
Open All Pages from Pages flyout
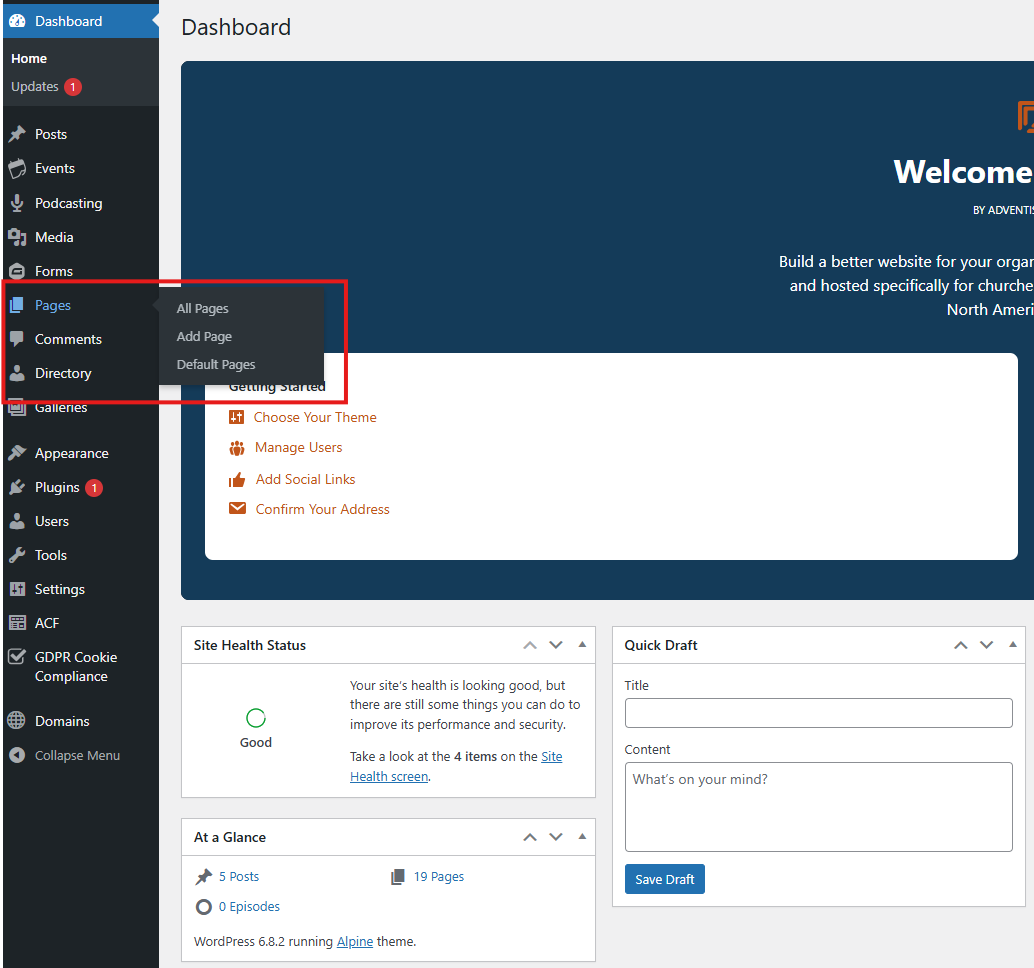202,309
